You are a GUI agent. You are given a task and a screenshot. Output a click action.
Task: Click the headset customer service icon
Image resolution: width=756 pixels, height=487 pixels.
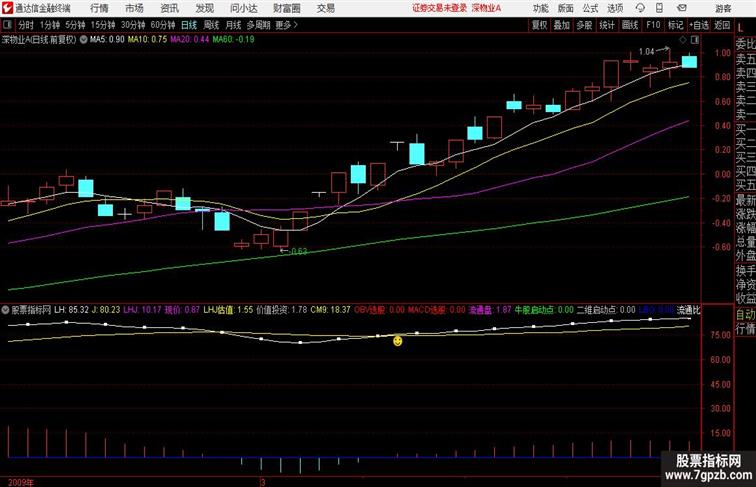point(640,8)
